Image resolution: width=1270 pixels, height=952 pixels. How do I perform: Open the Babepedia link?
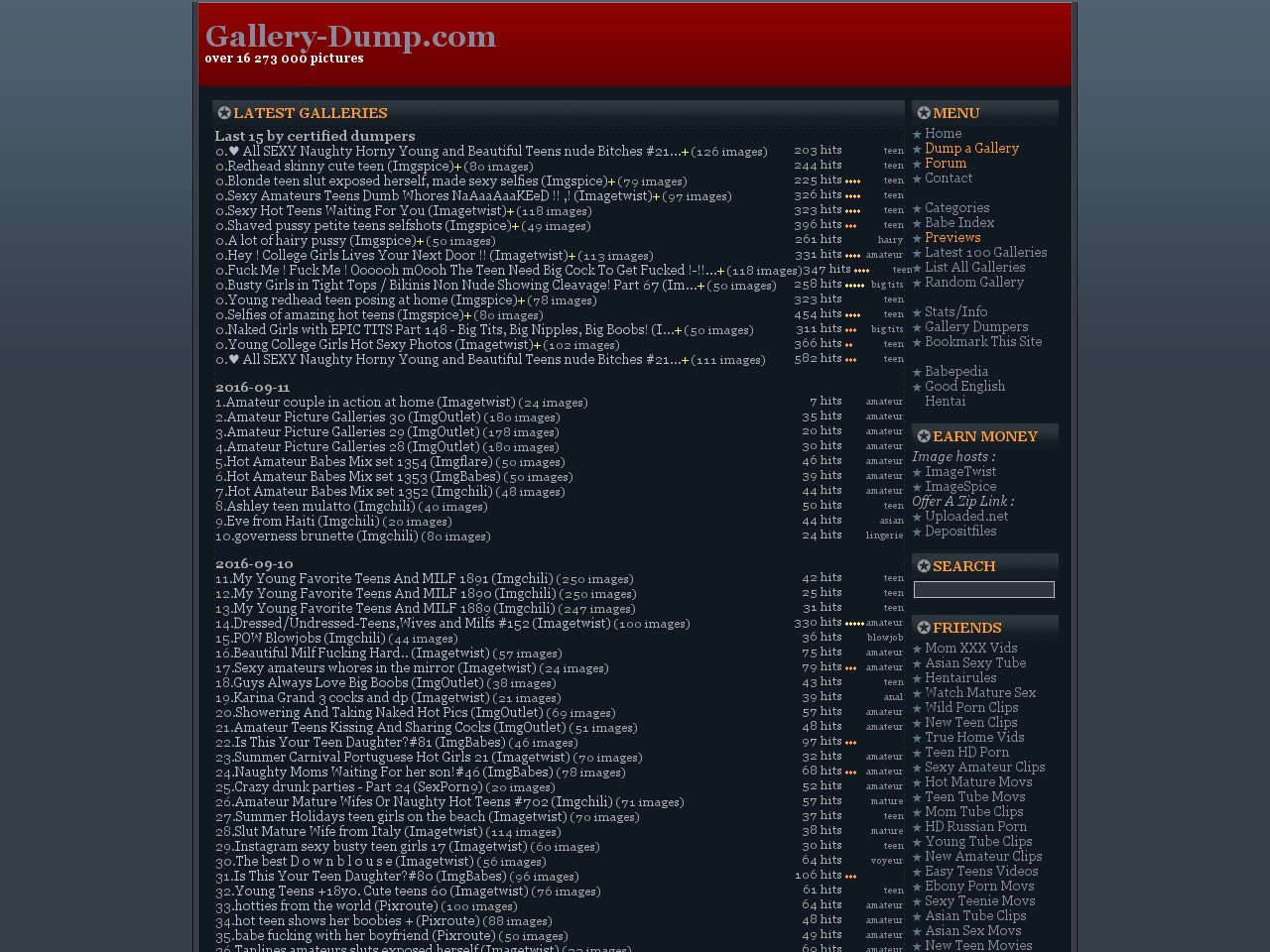pos(956,372)
